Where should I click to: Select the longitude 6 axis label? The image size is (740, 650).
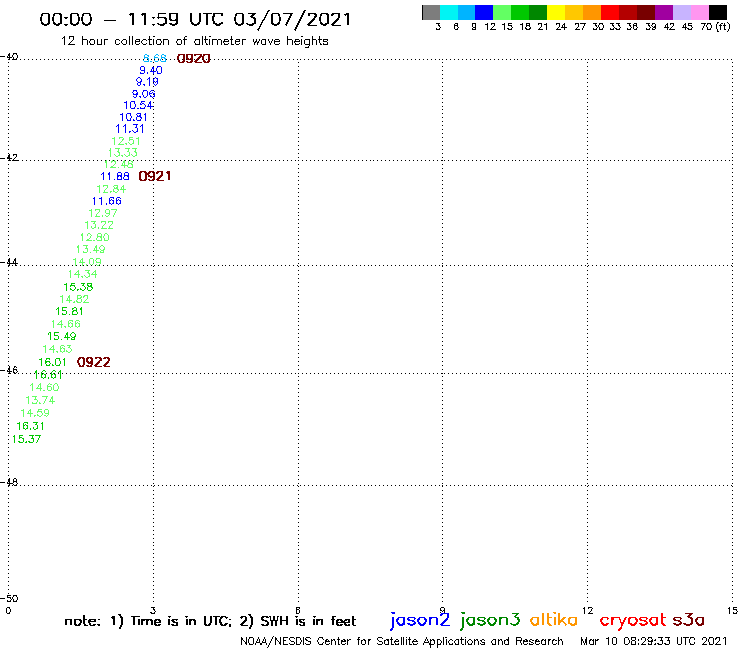click(298, 610)
